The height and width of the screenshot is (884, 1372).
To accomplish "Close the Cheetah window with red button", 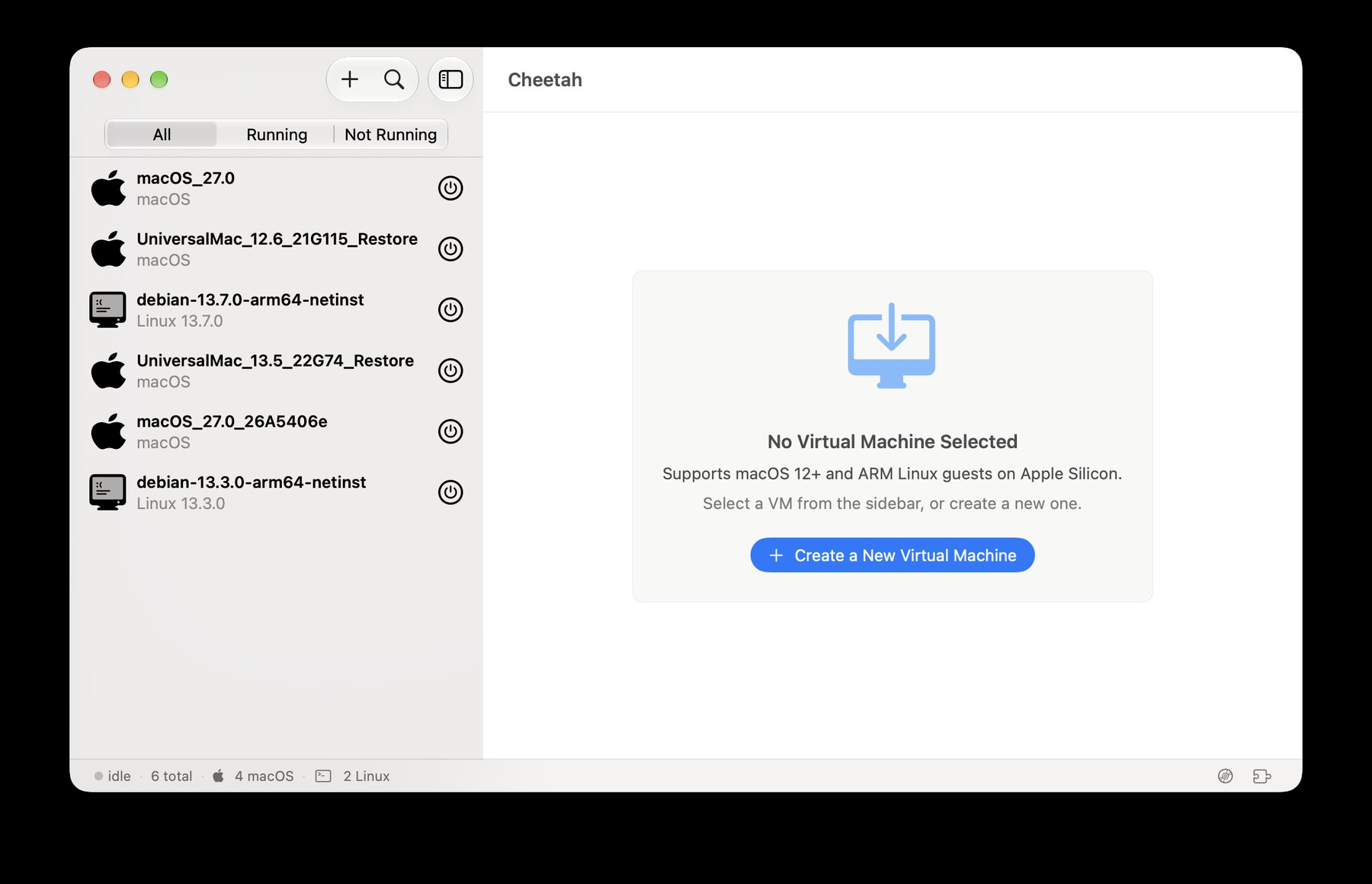I will (x=101, y=79).
